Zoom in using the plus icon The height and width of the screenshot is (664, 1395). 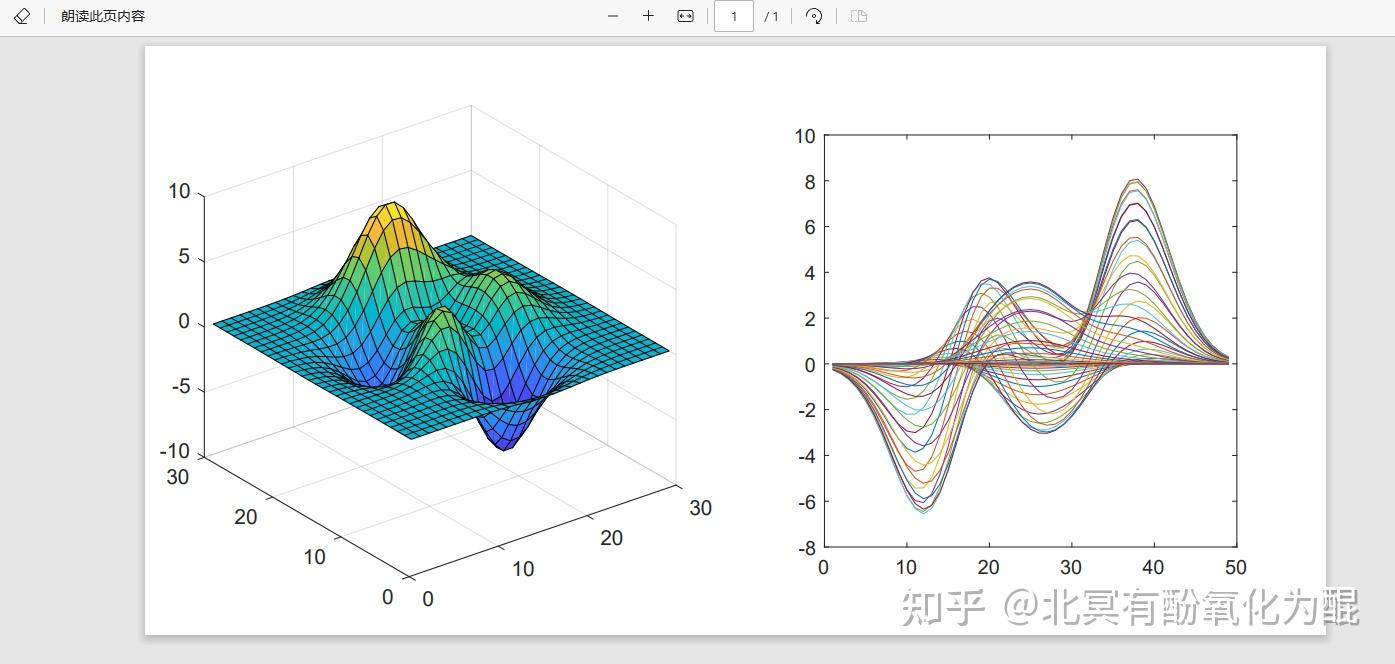[x=648, y=16]
